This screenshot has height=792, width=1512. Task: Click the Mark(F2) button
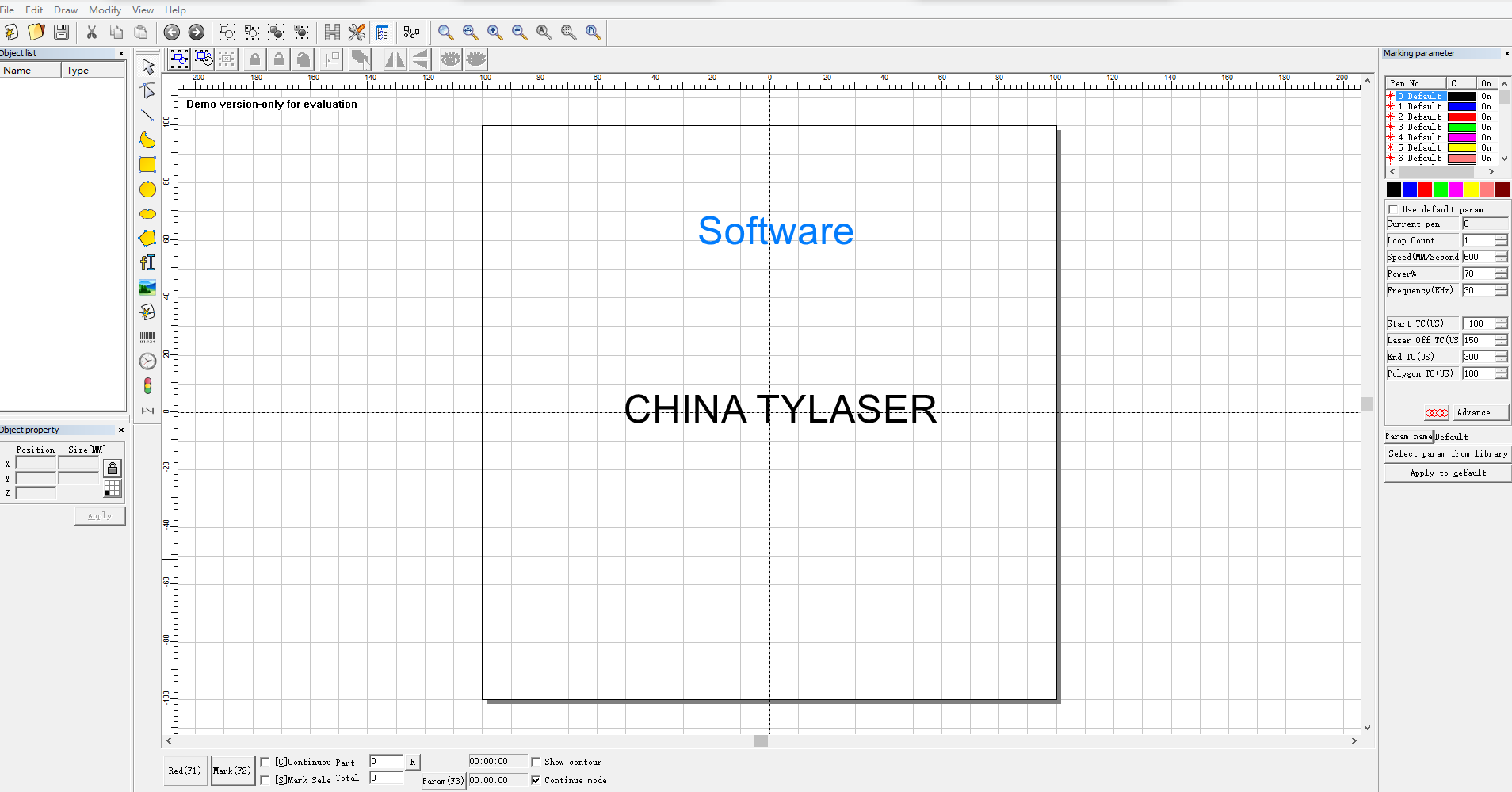[232, 770]
